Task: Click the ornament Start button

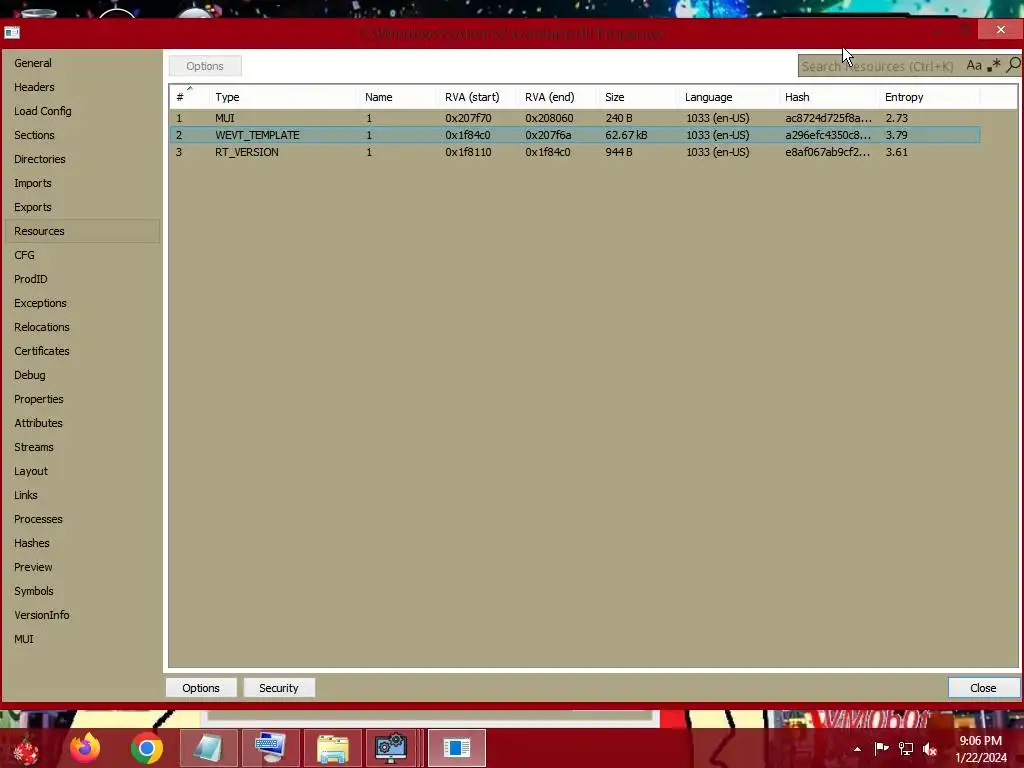Action: (26, 748)
